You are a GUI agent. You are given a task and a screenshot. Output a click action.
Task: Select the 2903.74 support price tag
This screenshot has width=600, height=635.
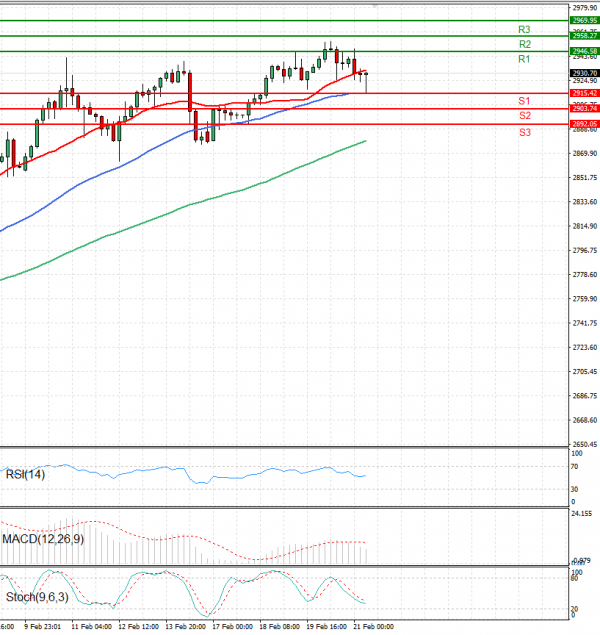pos(585,109)
